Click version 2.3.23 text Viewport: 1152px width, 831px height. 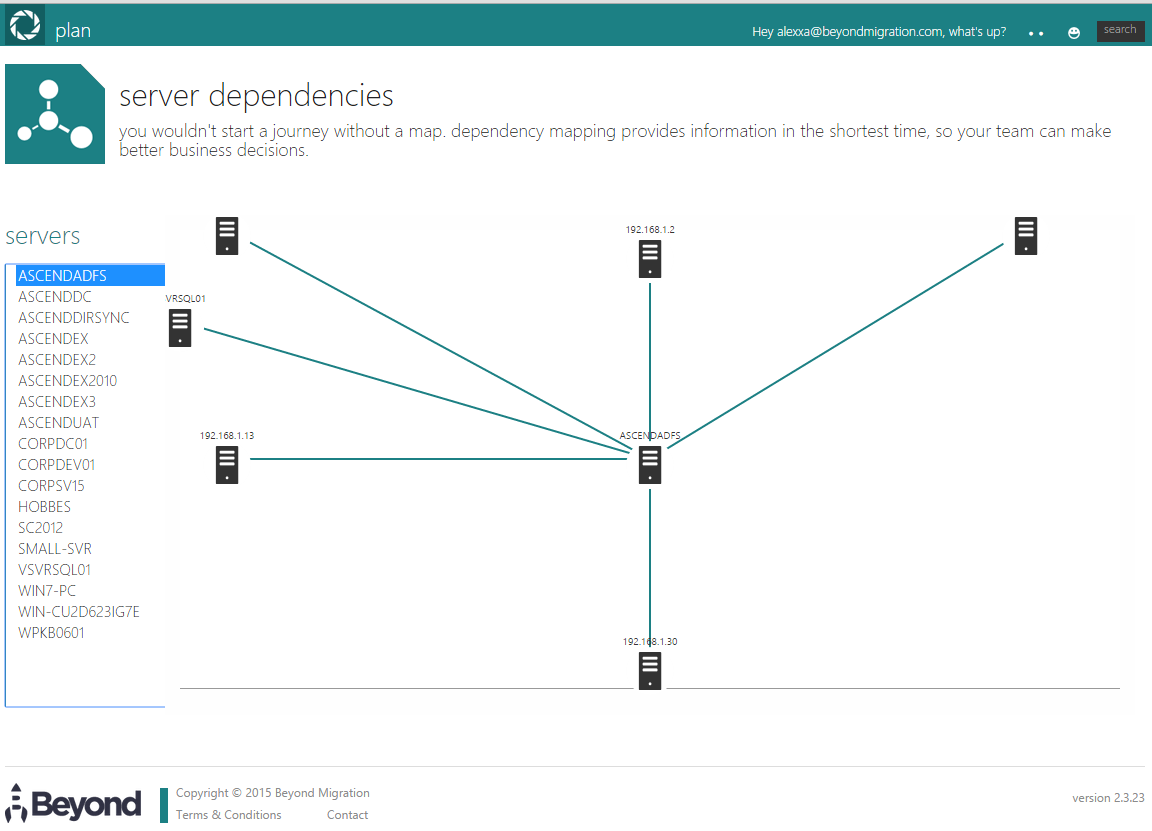click(1108, 798)
